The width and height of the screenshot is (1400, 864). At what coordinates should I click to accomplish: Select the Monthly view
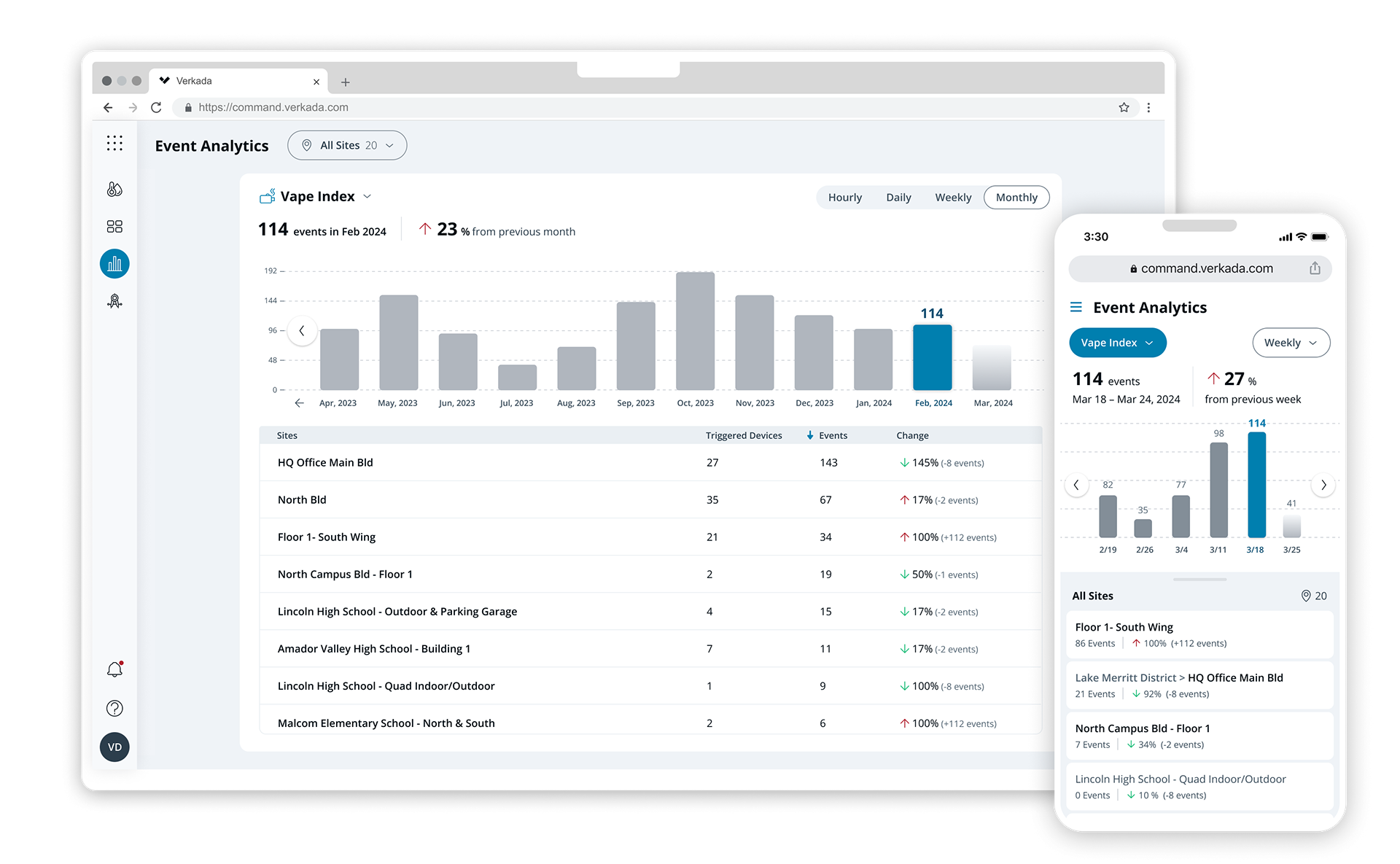1016,197
